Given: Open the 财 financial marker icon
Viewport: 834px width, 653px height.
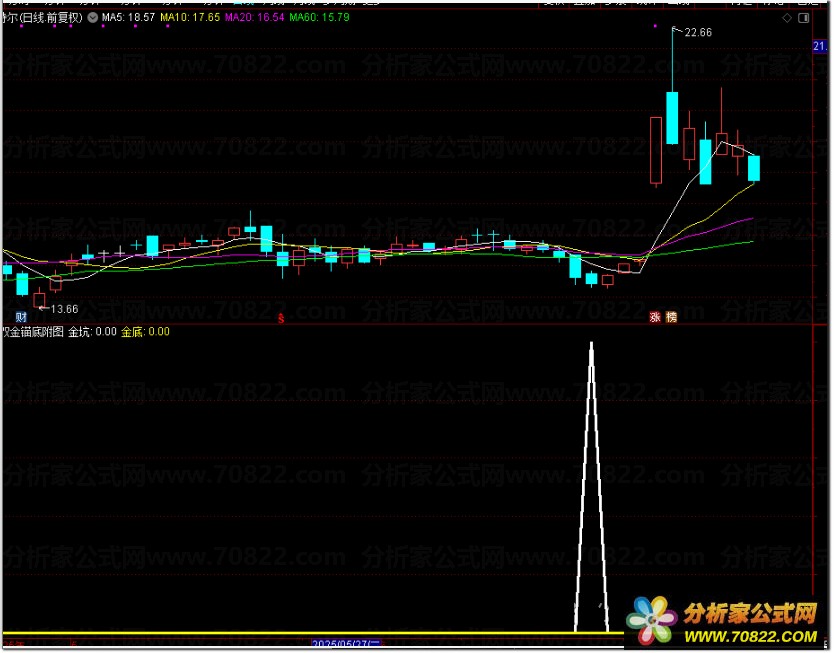Looking at the screenshot, I should coord(21,317).
